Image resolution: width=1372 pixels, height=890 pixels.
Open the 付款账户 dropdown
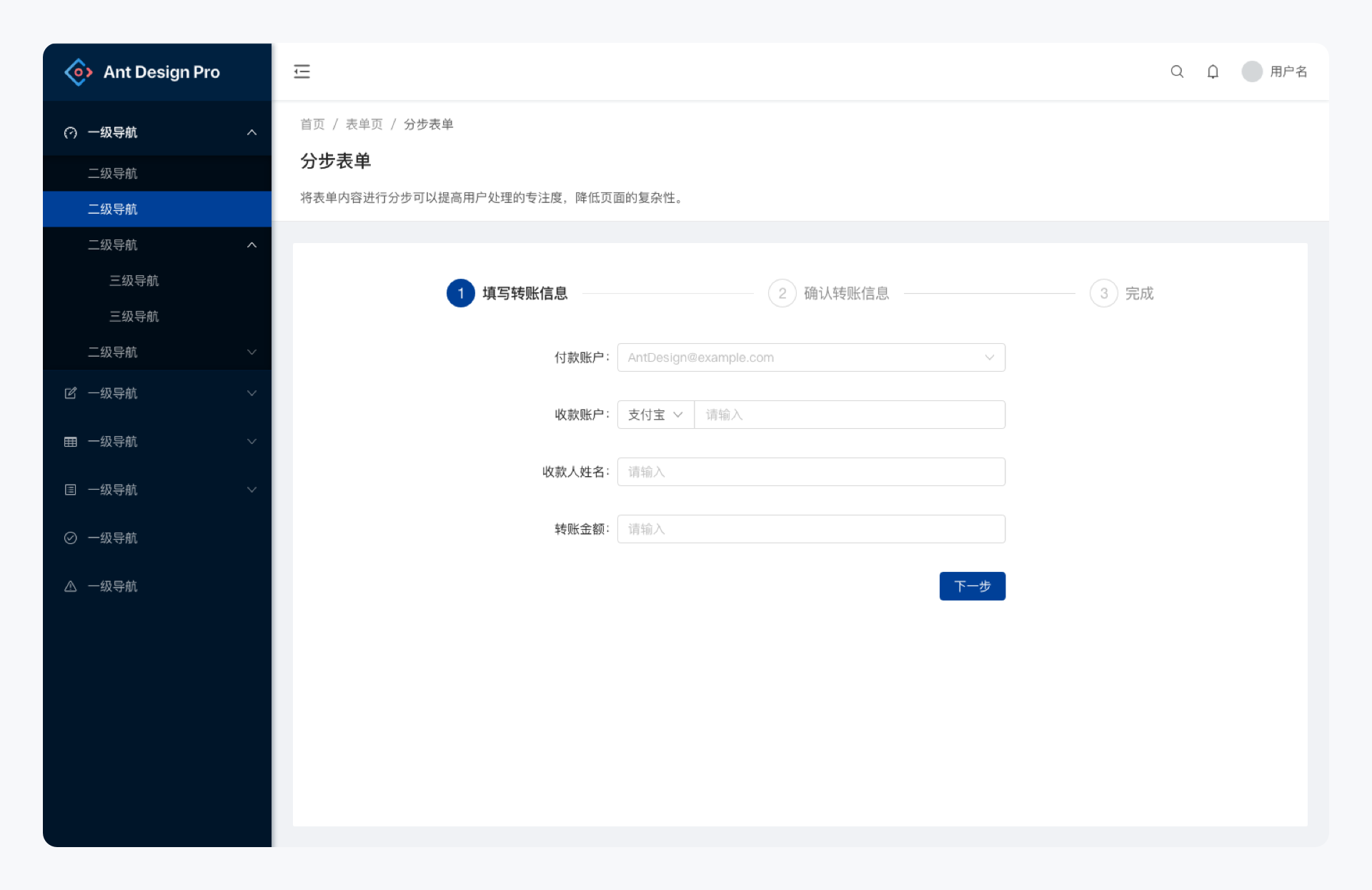click(810, 357)
